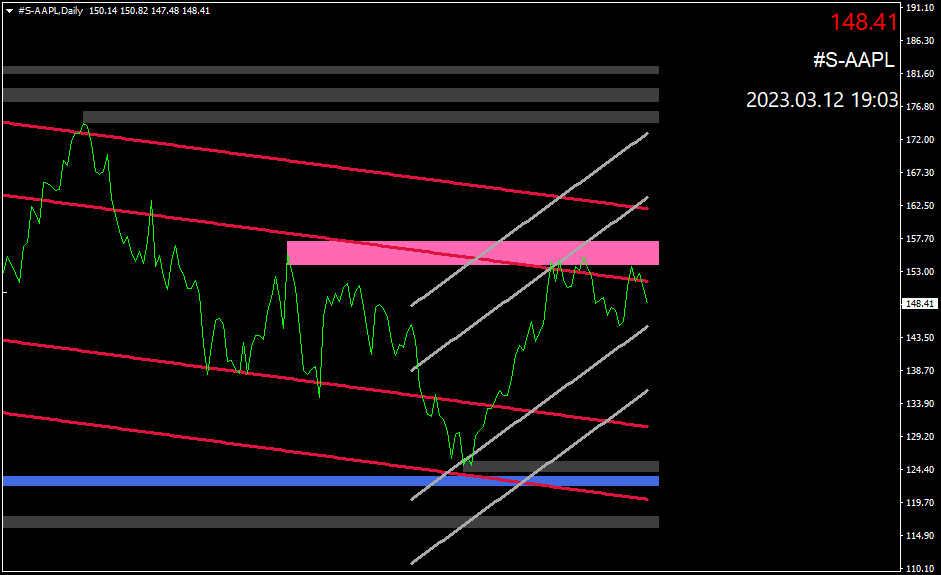
Task: Select the short gray rectangle above the blue zone
Action: coord(561,466)
